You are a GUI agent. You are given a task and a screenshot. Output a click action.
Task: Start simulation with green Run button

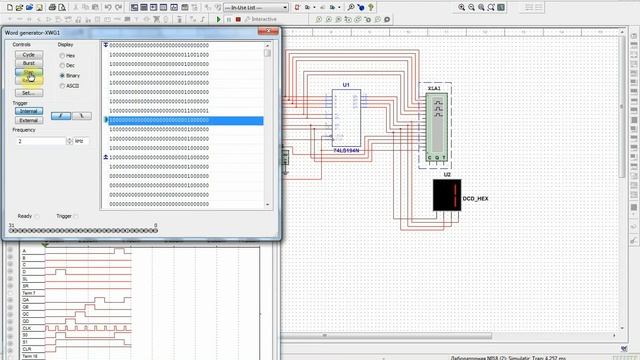coord(218,19)
